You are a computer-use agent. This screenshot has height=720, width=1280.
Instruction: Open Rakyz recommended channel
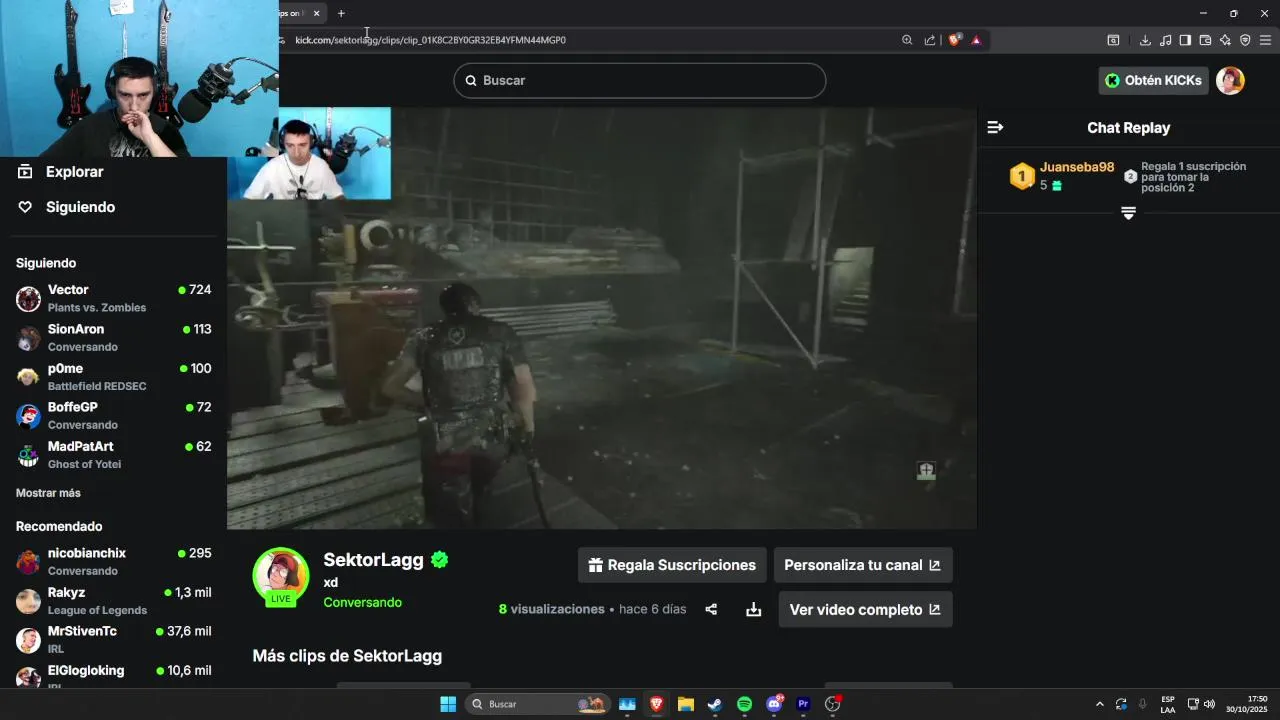(x=113, y=600)
